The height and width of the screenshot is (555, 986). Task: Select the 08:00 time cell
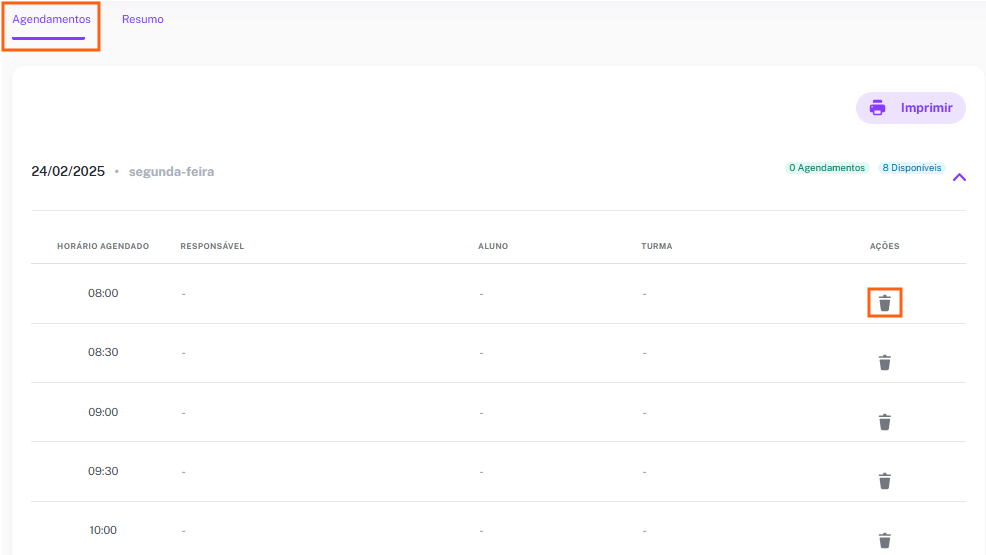click(x=103, y=293)
